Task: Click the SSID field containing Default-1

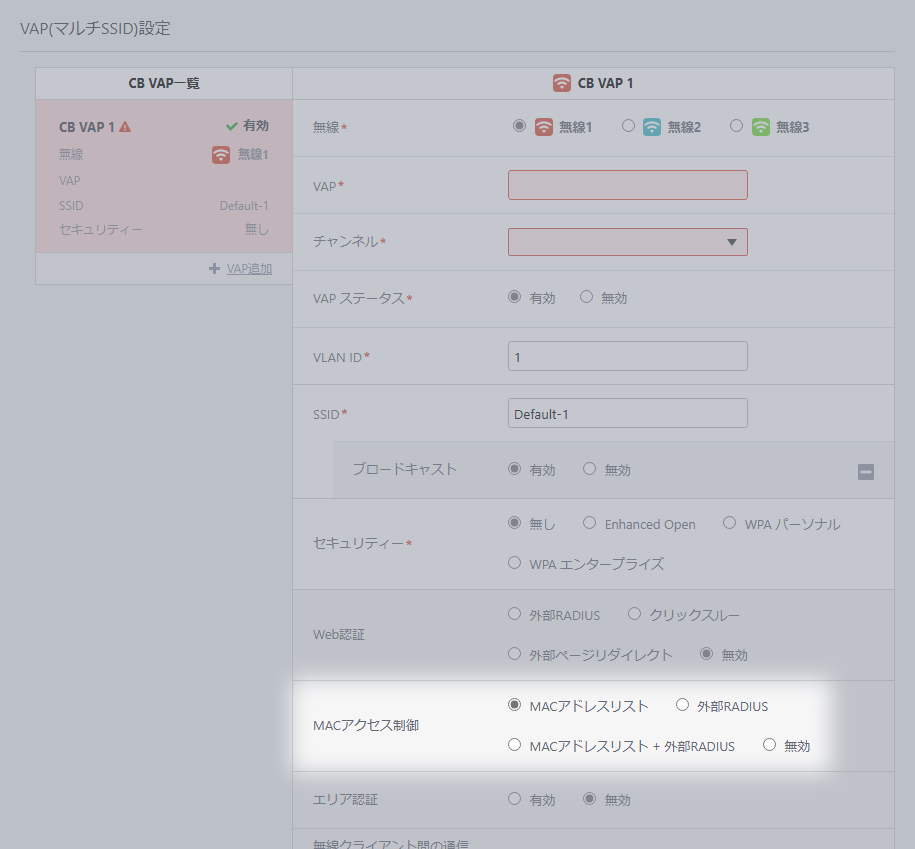Action: coord(627,413)
